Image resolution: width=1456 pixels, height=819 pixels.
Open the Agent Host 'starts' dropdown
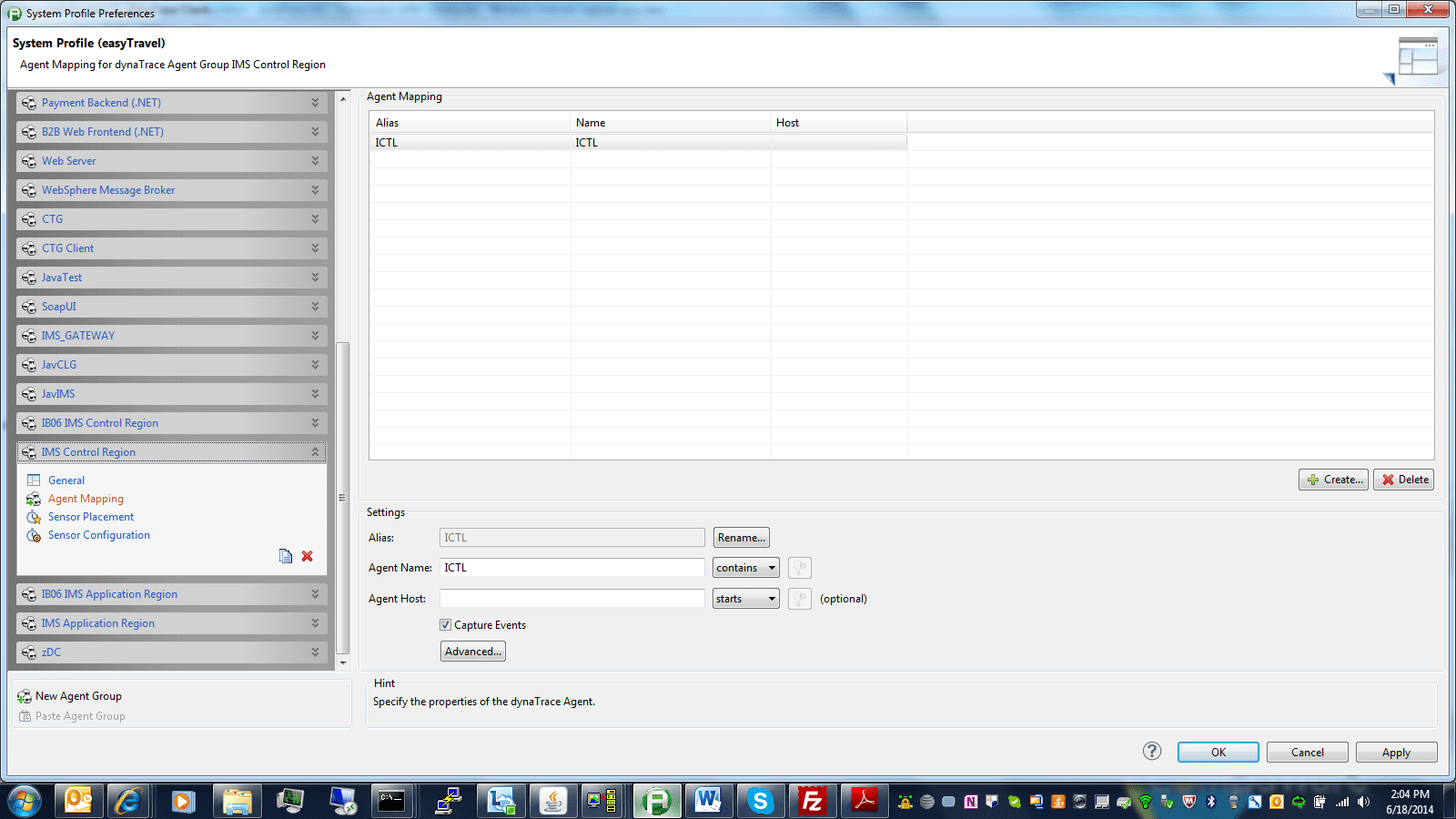tap(746, 599)
